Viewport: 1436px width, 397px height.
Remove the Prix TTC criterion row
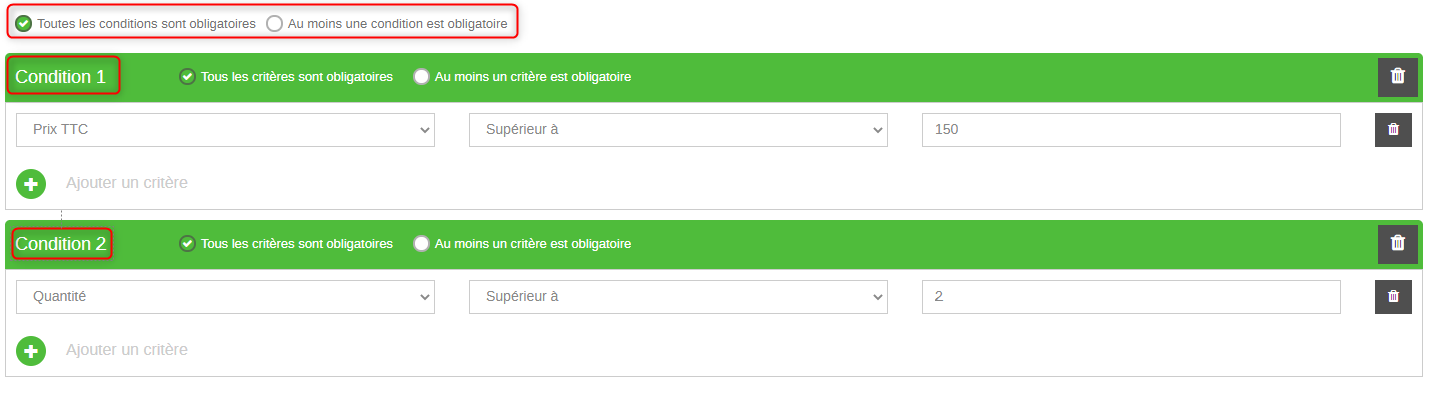click(x=1393, y=129)
